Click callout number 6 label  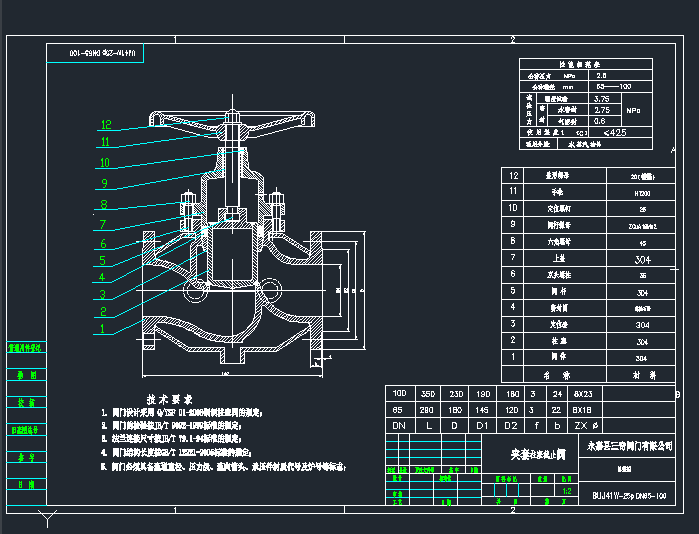click(x=104, y=243)
